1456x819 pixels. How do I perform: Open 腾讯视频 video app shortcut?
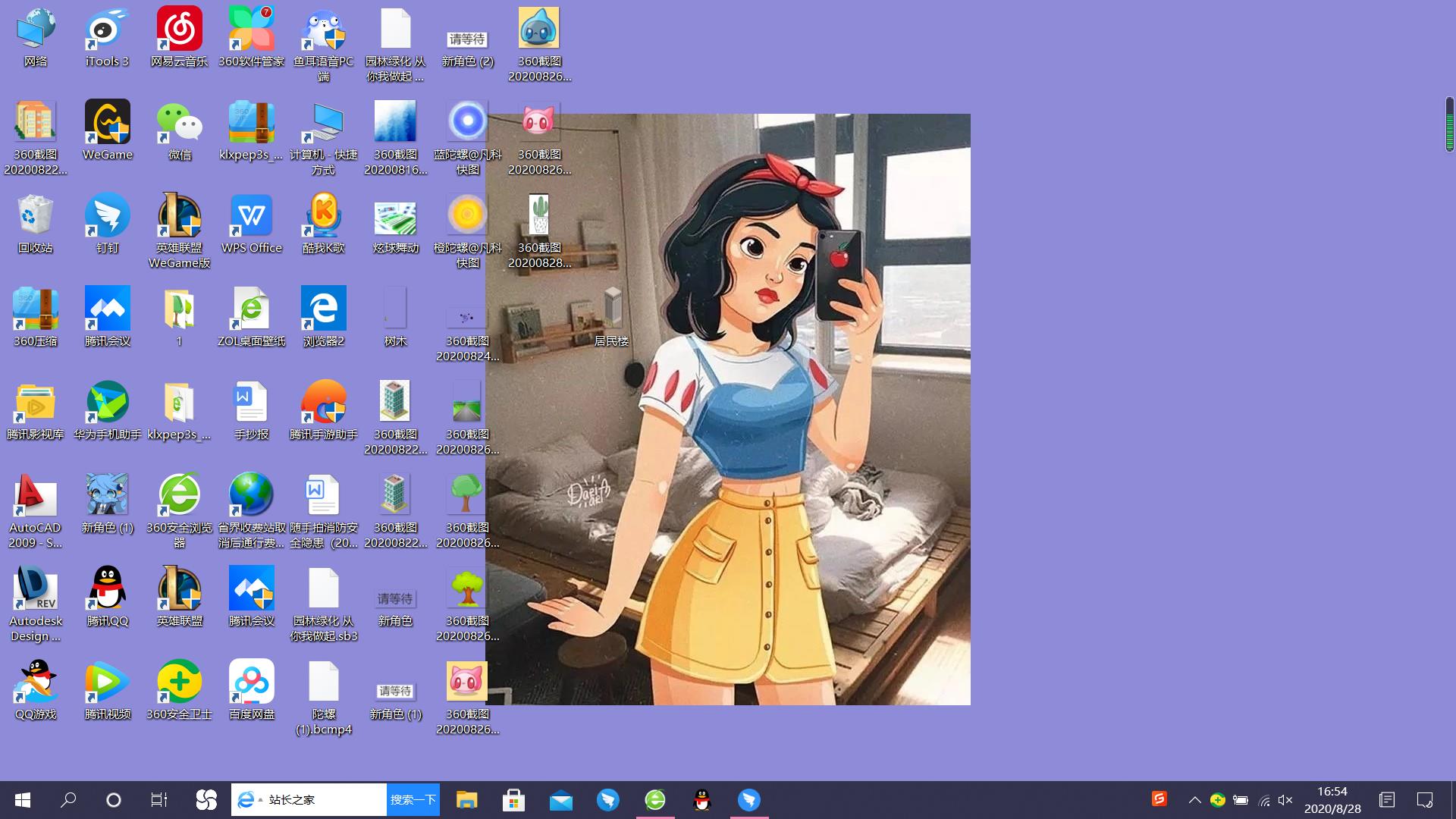pos(108,691)
